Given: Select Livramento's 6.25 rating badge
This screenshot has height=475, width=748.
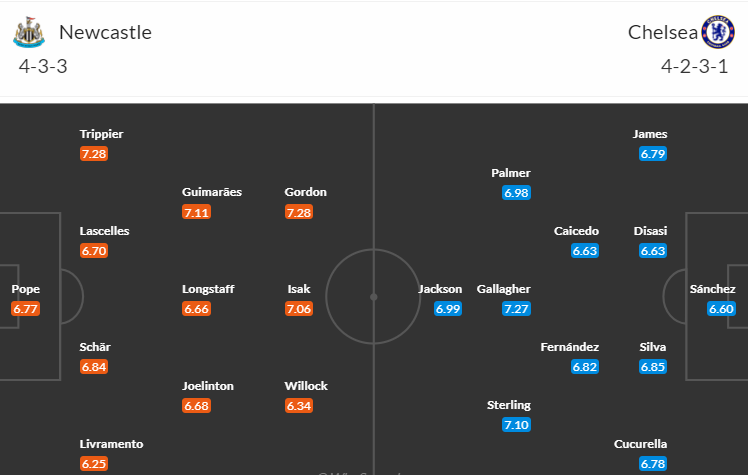Looking at the screenshot, I should click(x=94, y=464).
